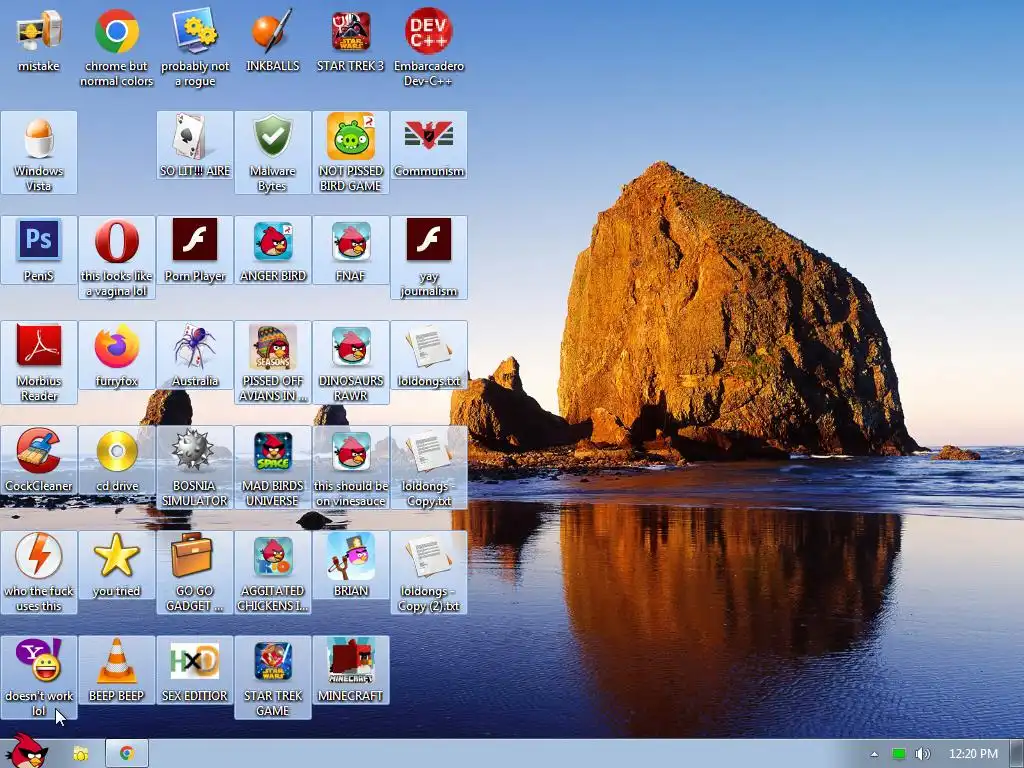Viewport: 1024px width, 768px height.
Task: Click the 'you tried' star icon
Action: pos(116,556)
